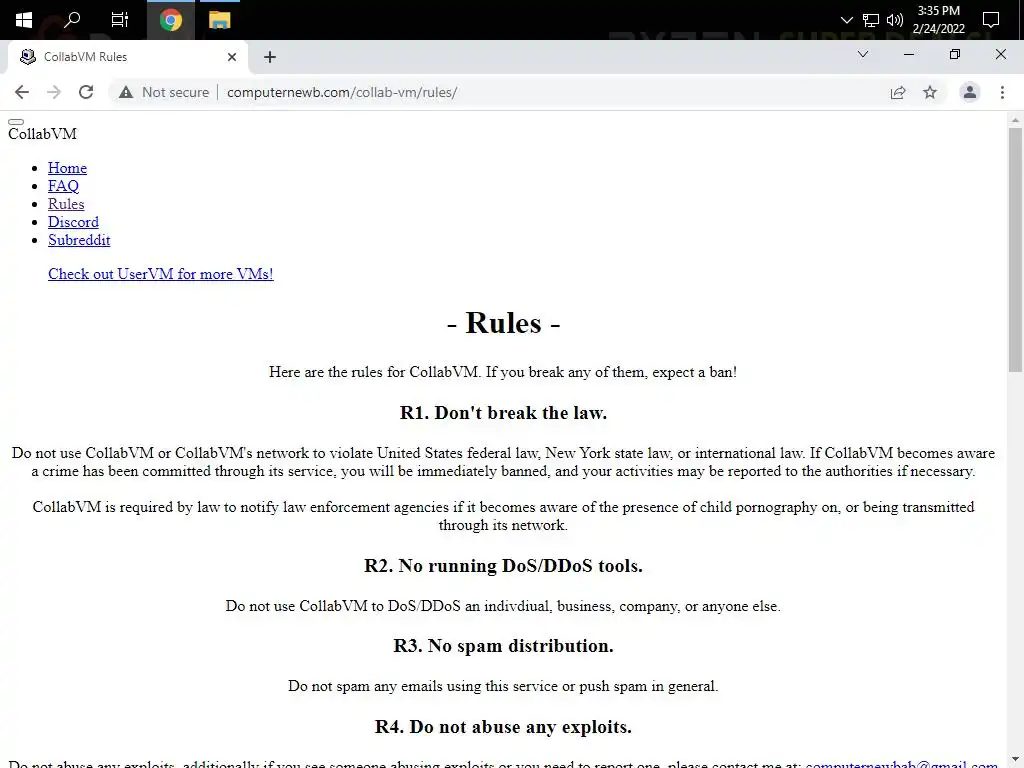Show hidden system tray icons chevron
Viewport: 1024px width, 768px height.
[847, 20]
